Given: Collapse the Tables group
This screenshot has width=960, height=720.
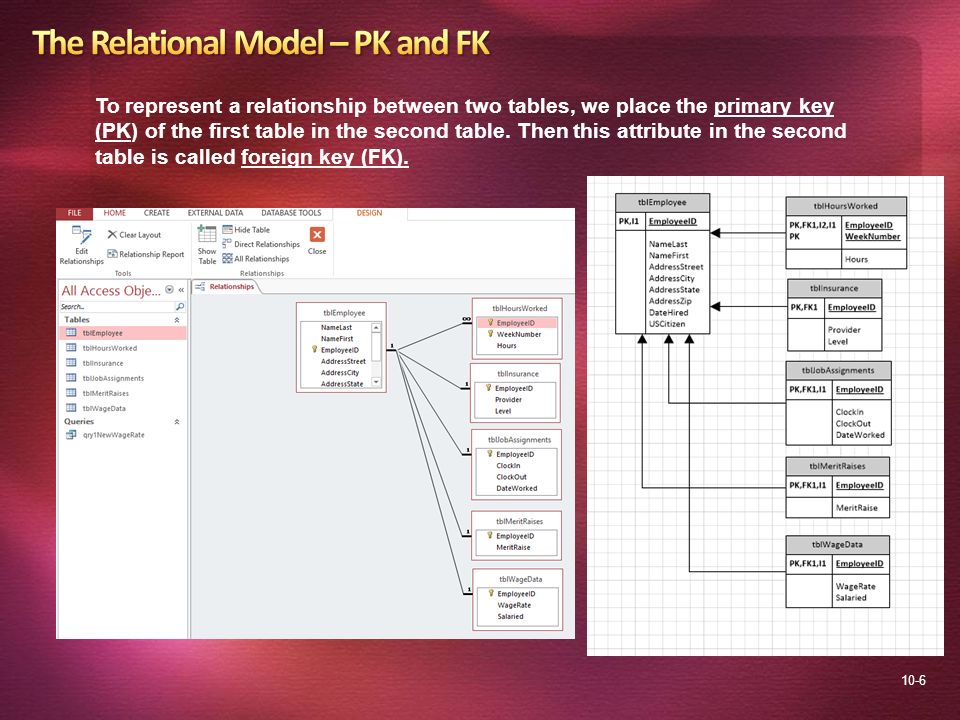Looking at the screenshot, I should 177,320.
